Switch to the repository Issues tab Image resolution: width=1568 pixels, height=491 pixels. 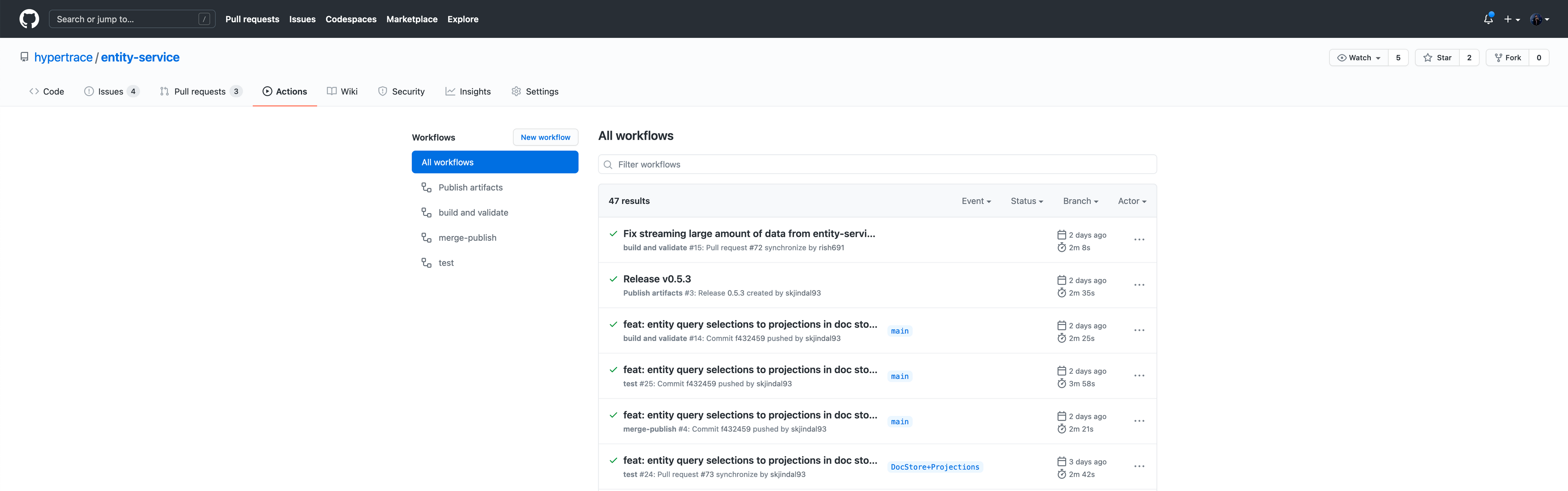coord(112,91)
